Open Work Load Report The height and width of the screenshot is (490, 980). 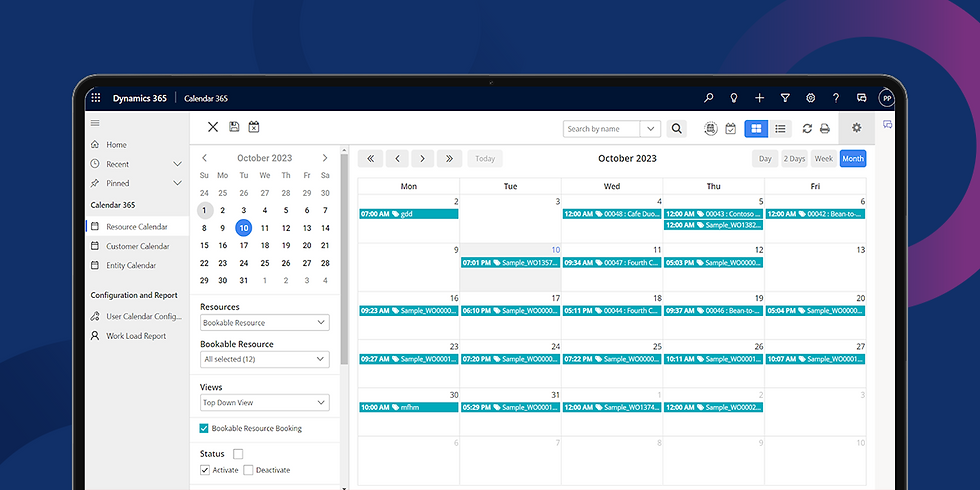[137, 336]
